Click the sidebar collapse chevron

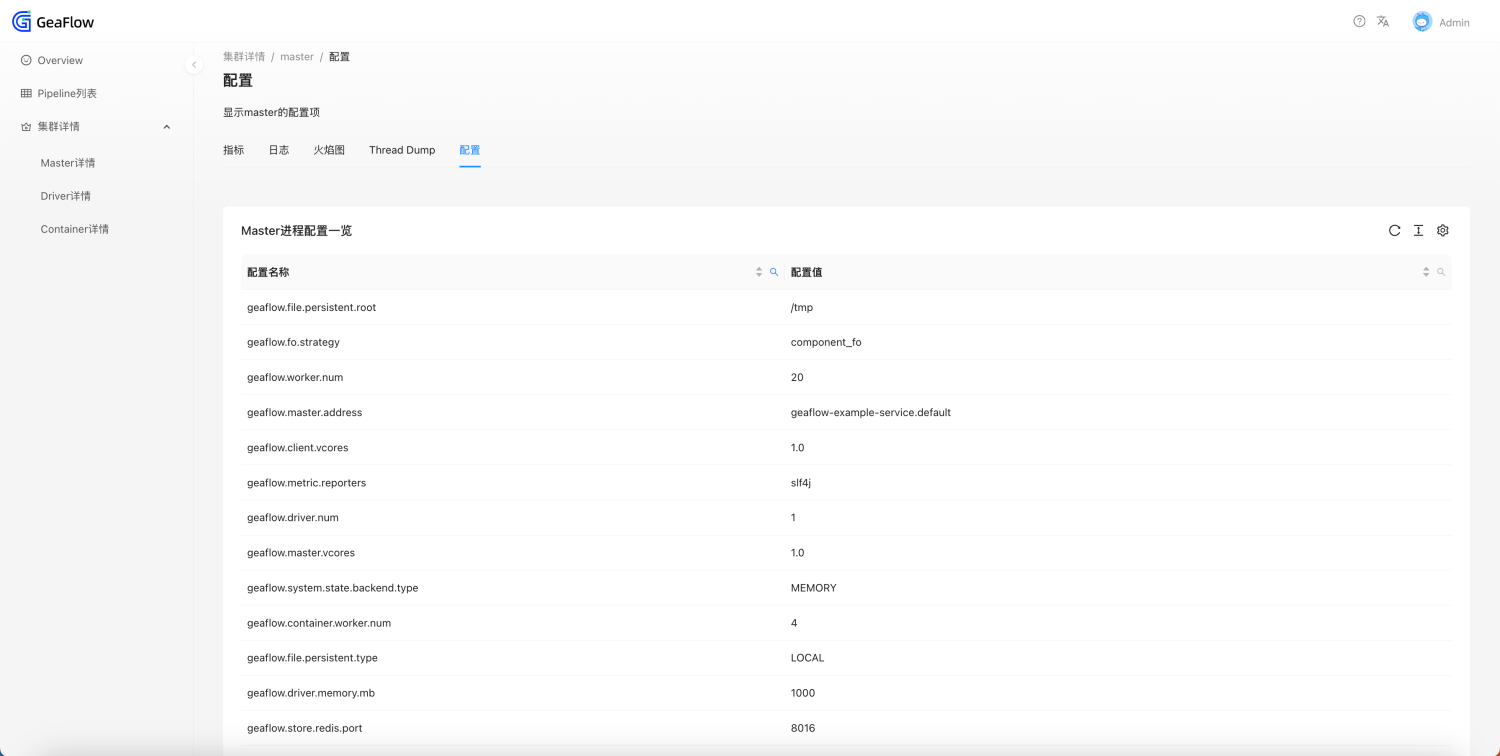(x=194, y=64)
